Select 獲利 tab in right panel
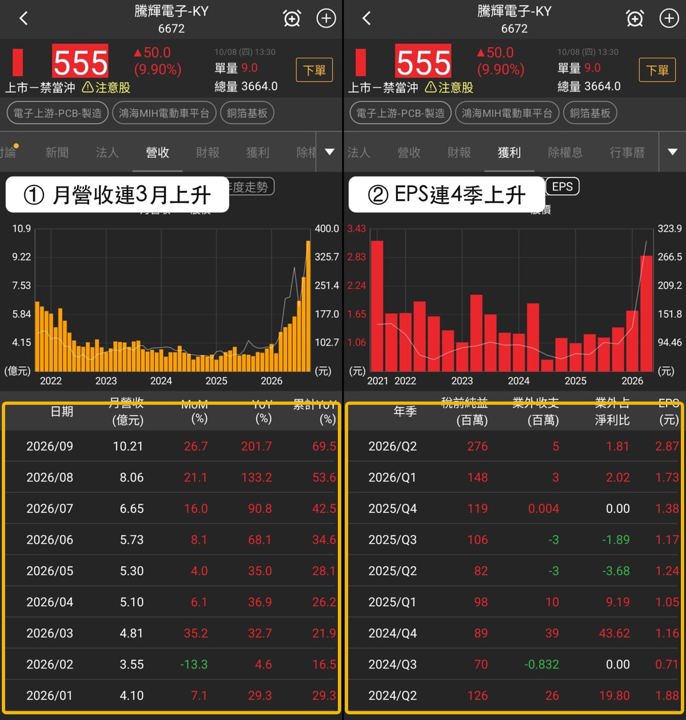Viewport: 686px width, 720px height. (509, 152)
